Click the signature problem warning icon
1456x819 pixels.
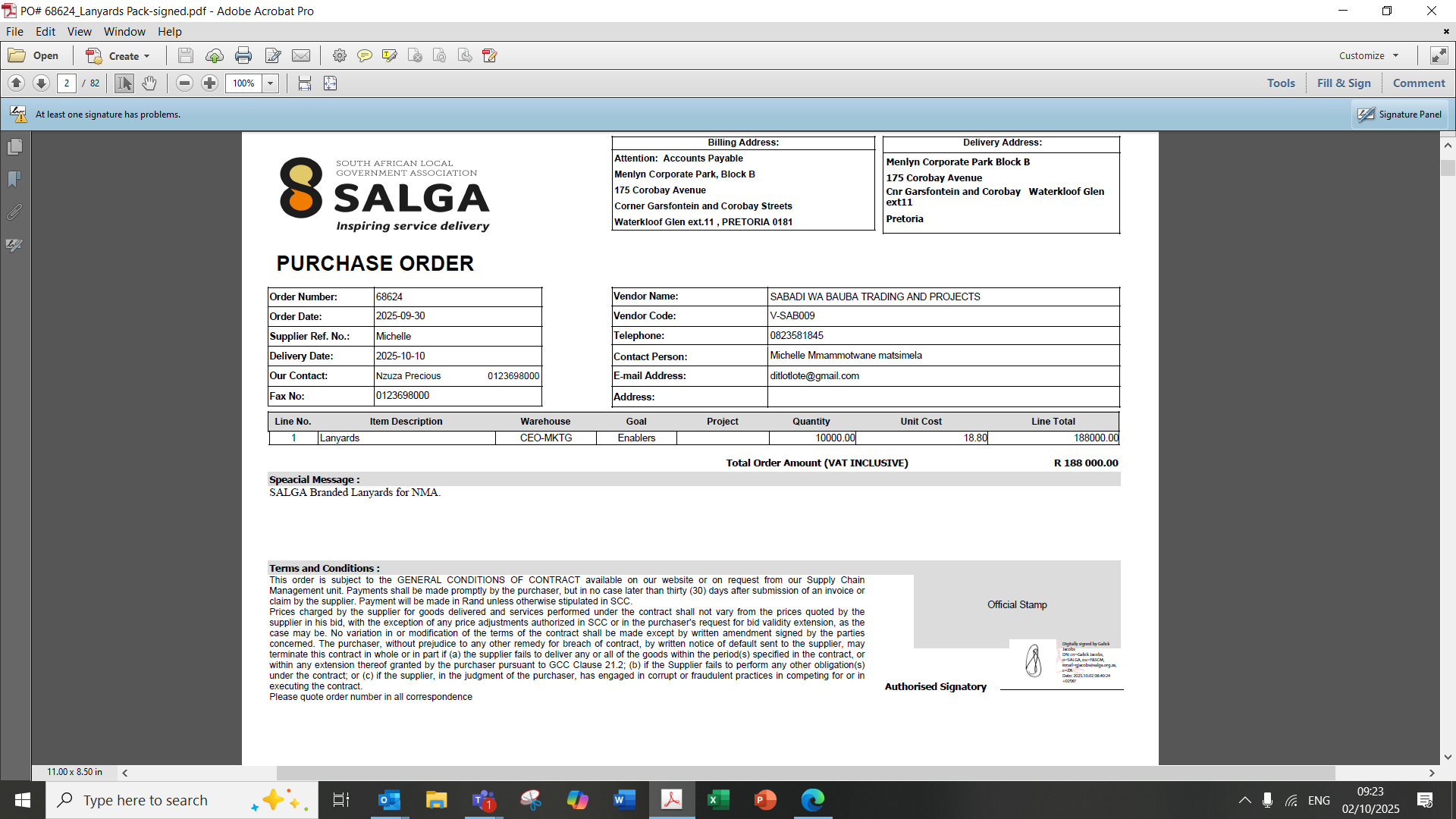[x=18, y=115]
